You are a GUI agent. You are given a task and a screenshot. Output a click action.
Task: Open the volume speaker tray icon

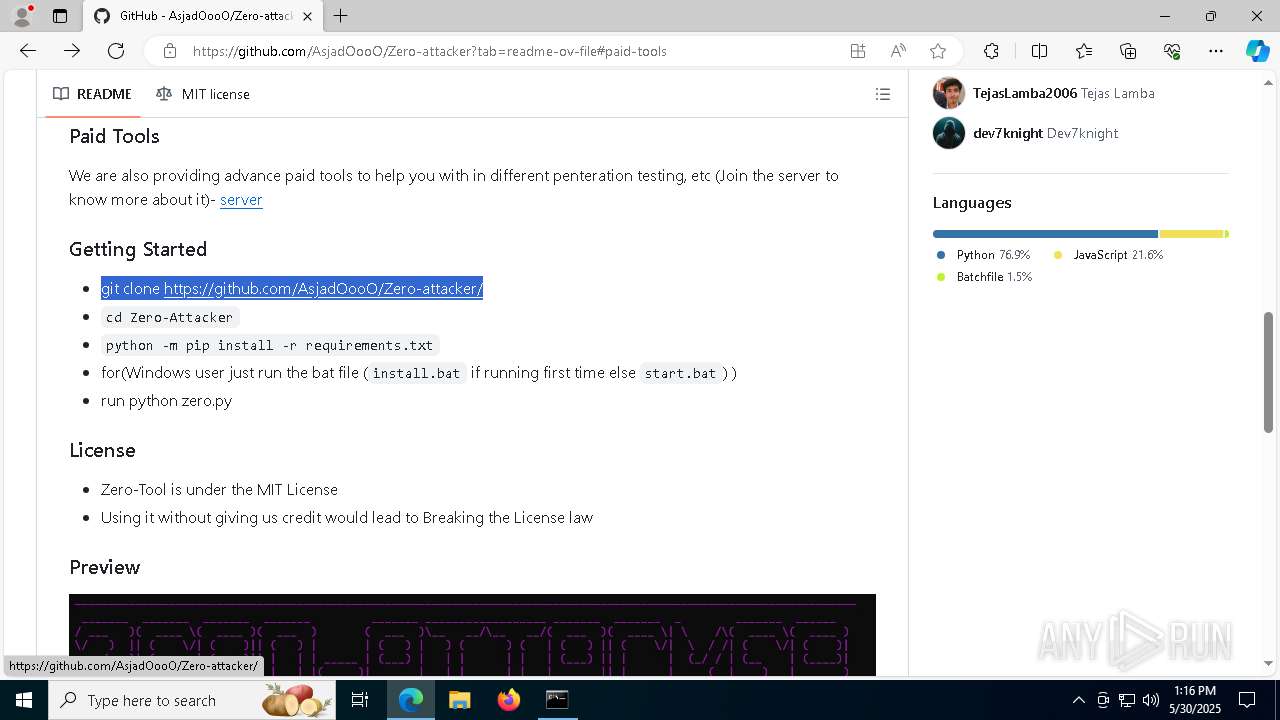point(1151,700)
